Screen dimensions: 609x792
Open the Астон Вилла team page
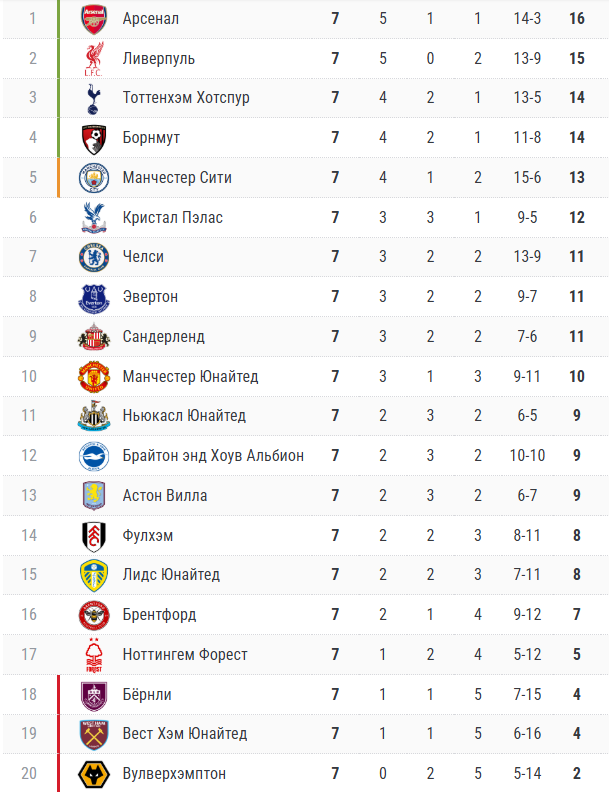click(164, 495)
